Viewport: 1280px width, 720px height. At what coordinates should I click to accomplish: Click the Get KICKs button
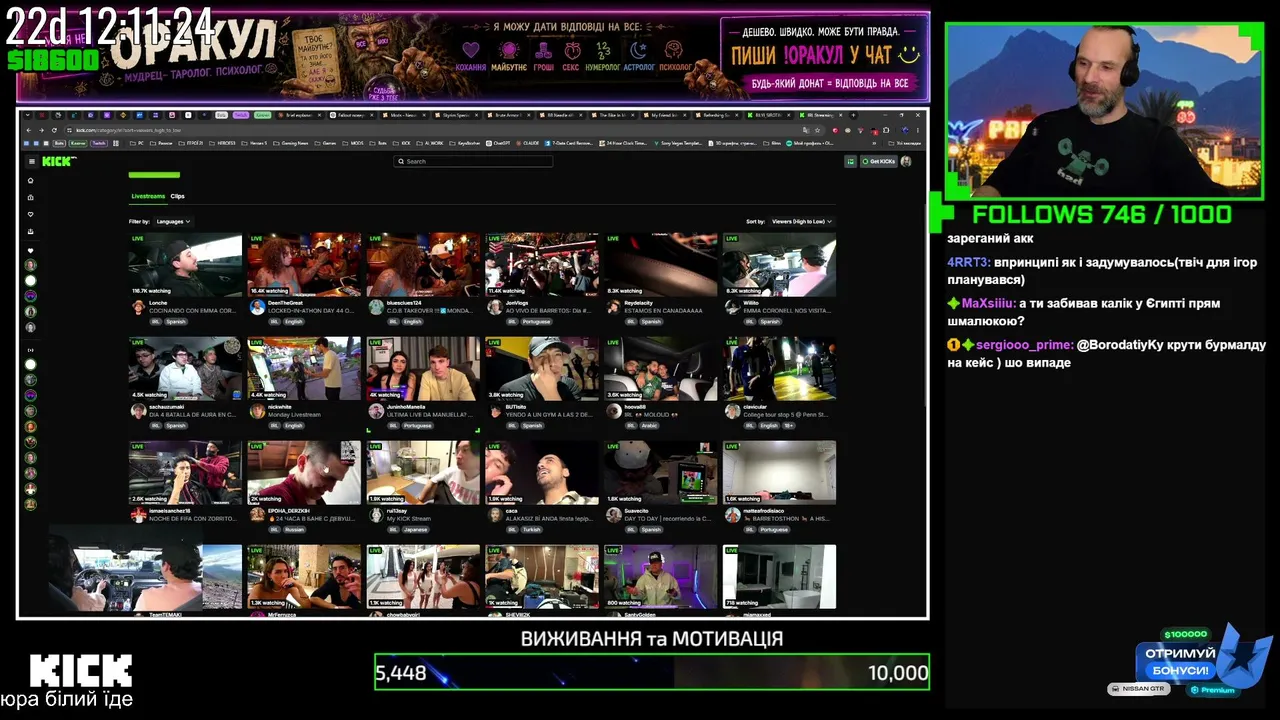[878, 161]
